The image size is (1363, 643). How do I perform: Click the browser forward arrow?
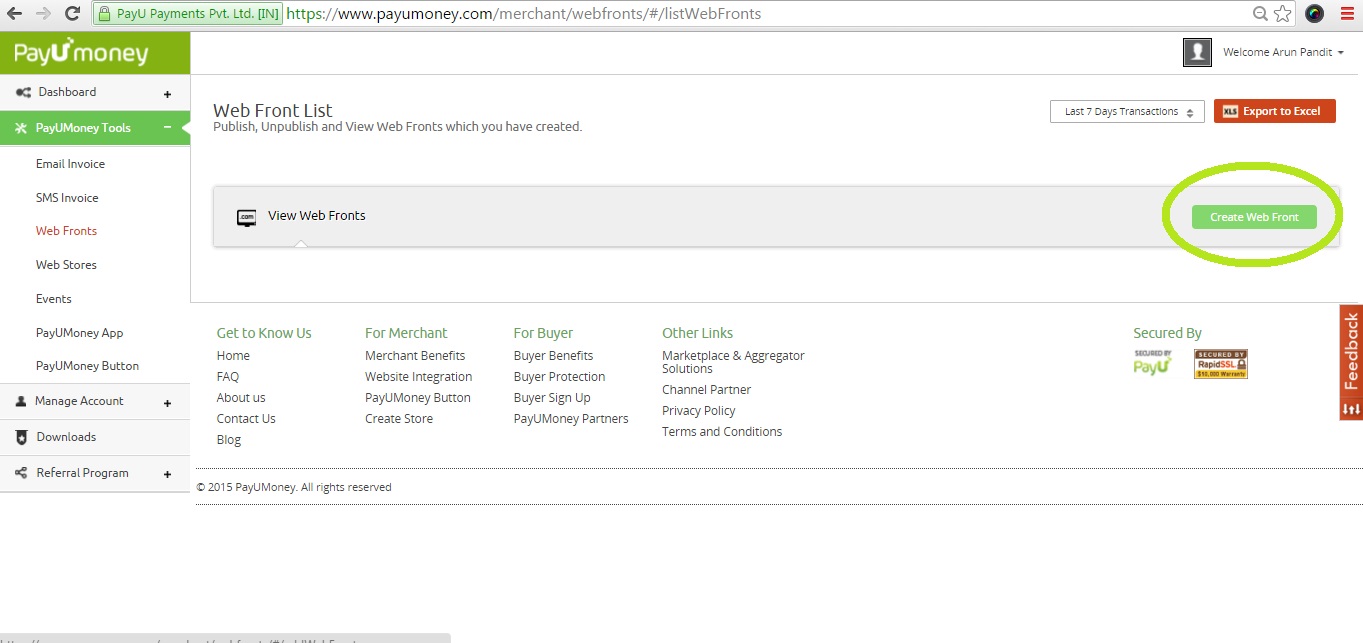coord(43,14)
